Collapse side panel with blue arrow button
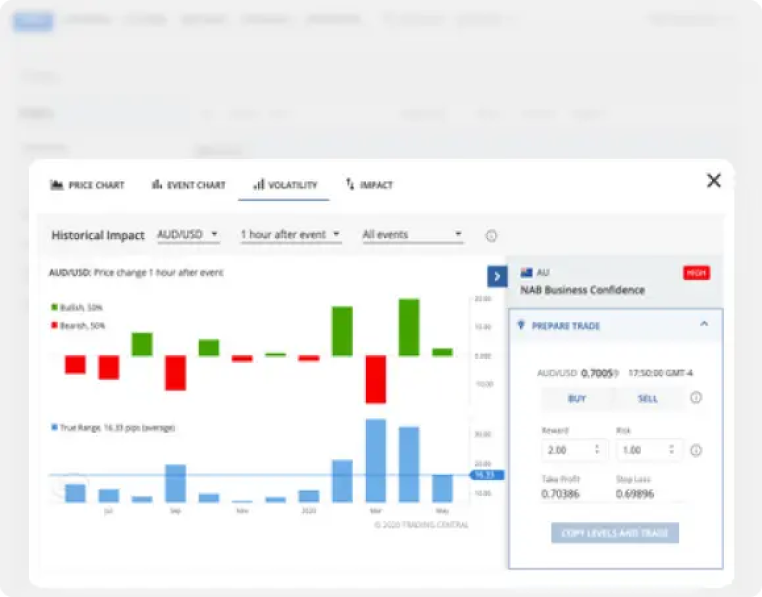Image resolution: width=762 pixels, height=597 pixels. point(497,276)
